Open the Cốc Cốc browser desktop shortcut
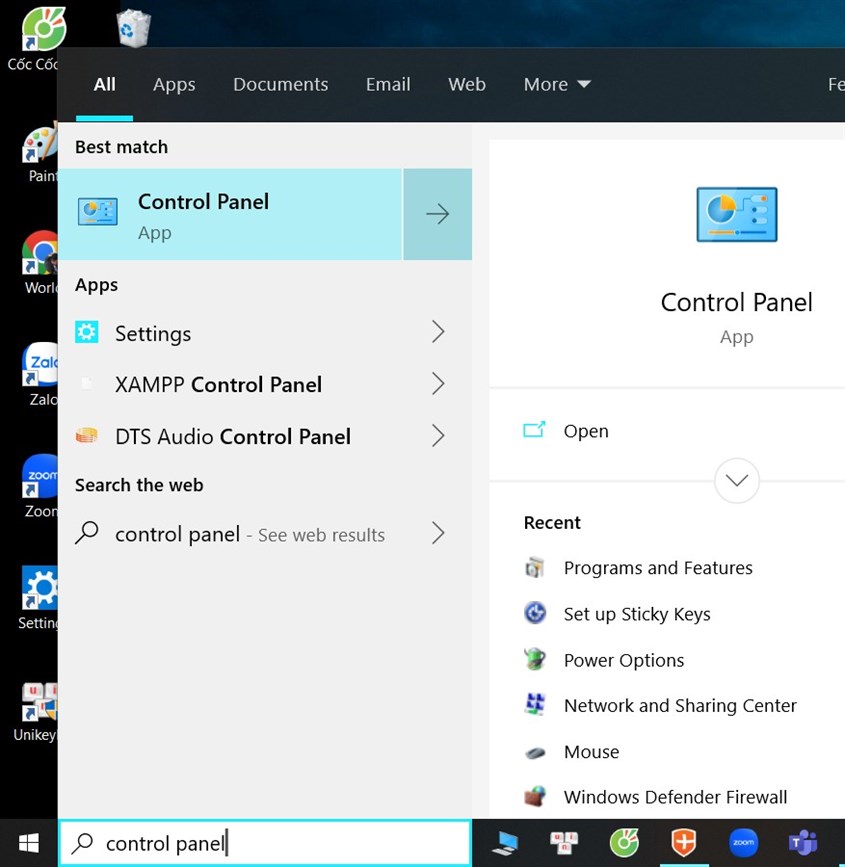Screen dimensions: 845x867 38,39
